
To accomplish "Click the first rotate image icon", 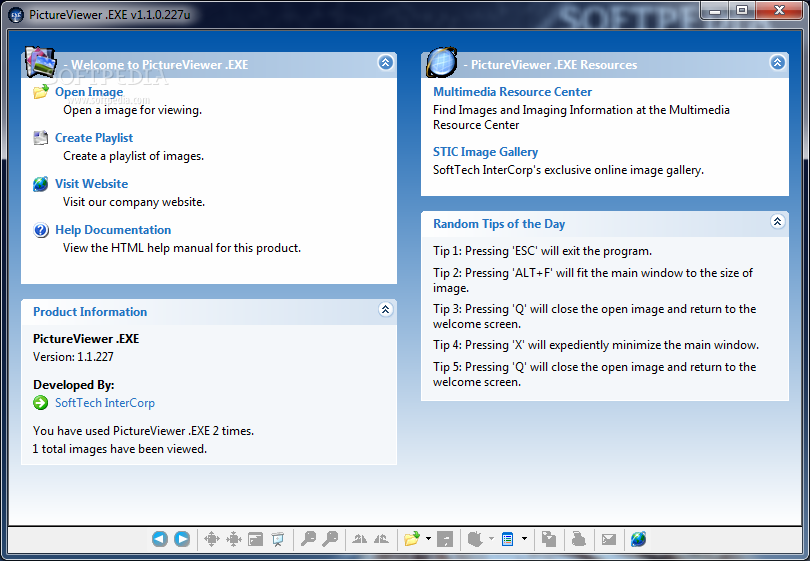I will coord(360,539).
